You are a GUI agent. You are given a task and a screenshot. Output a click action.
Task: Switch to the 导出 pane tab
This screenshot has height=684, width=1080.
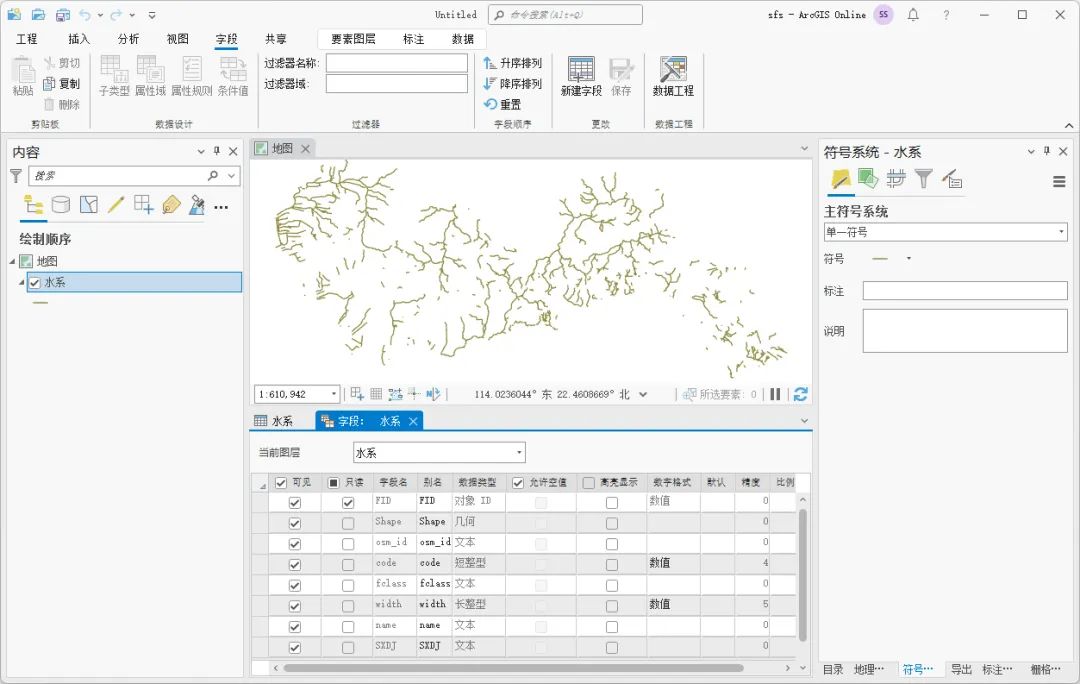pyautogui.click(x=961, y=669)
